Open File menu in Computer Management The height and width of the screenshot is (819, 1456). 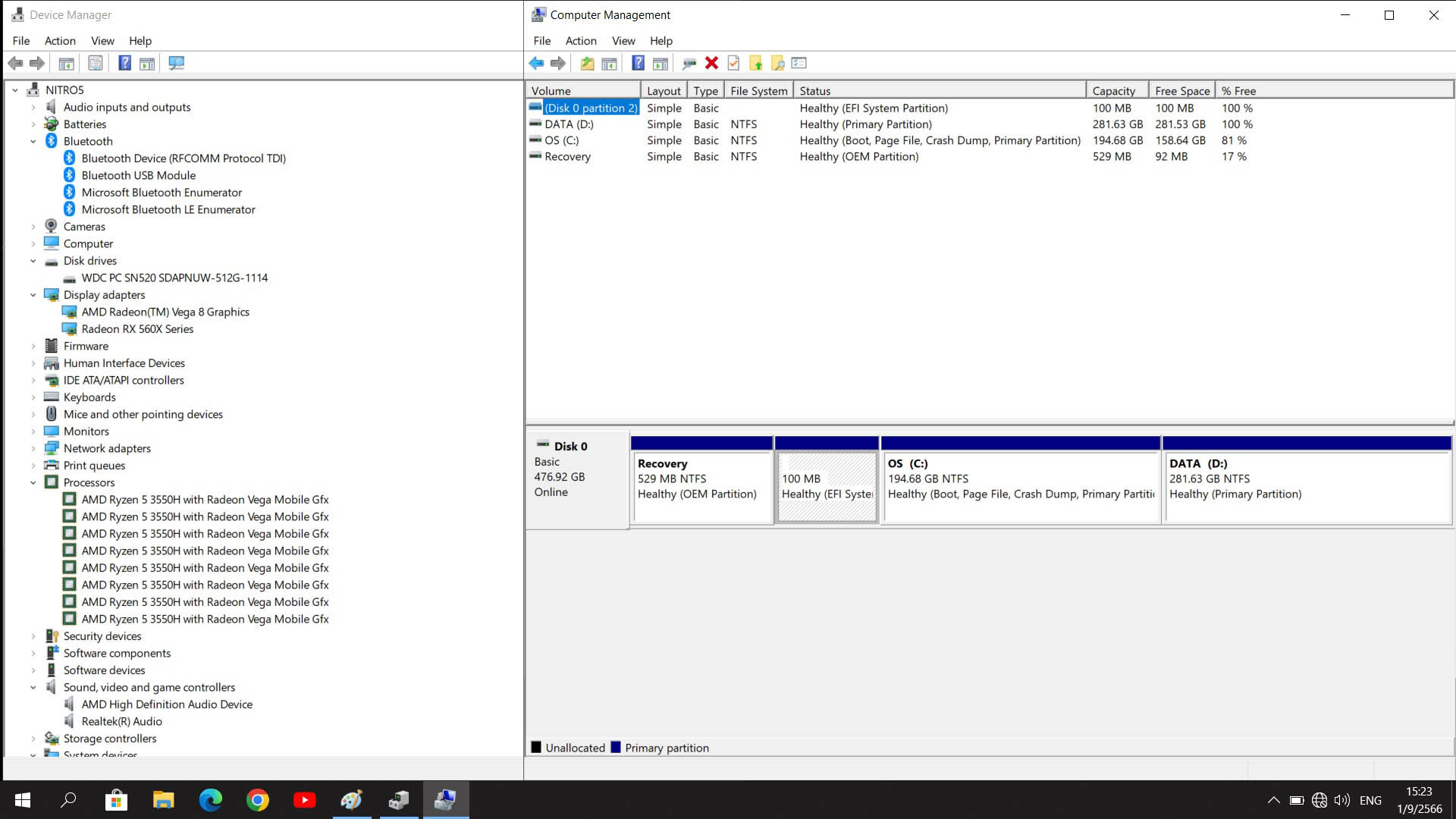[x=542, y=41]
